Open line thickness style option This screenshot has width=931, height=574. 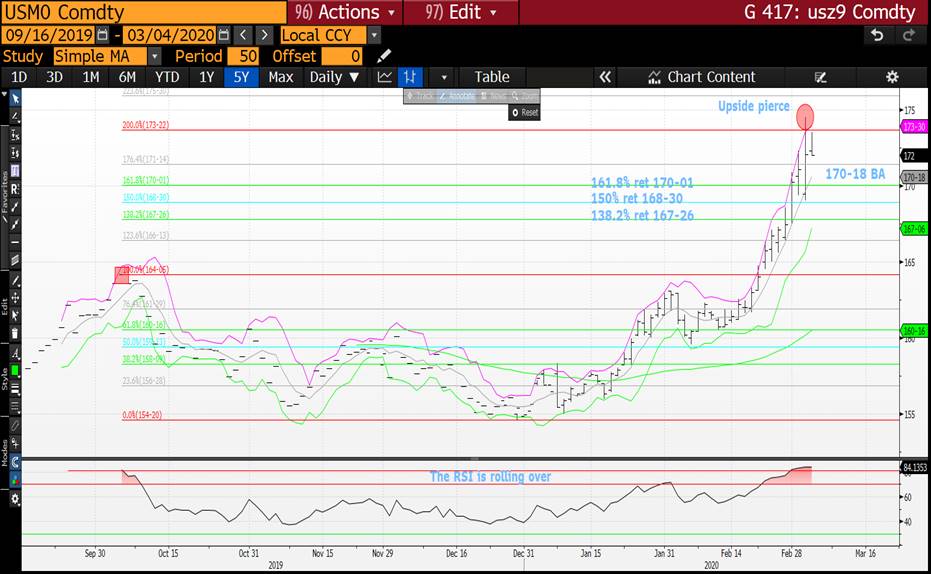15,389
